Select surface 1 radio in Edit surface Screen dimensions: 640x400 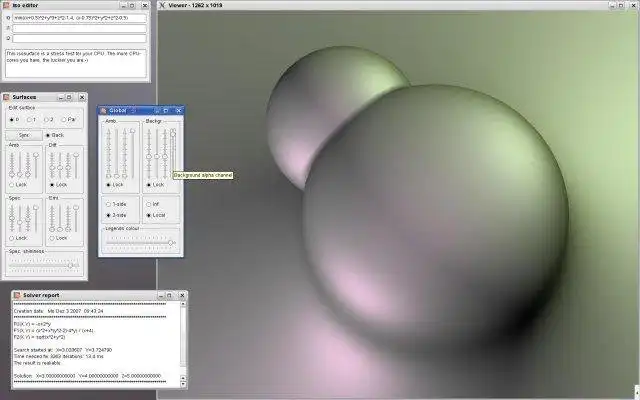point(29,120)
